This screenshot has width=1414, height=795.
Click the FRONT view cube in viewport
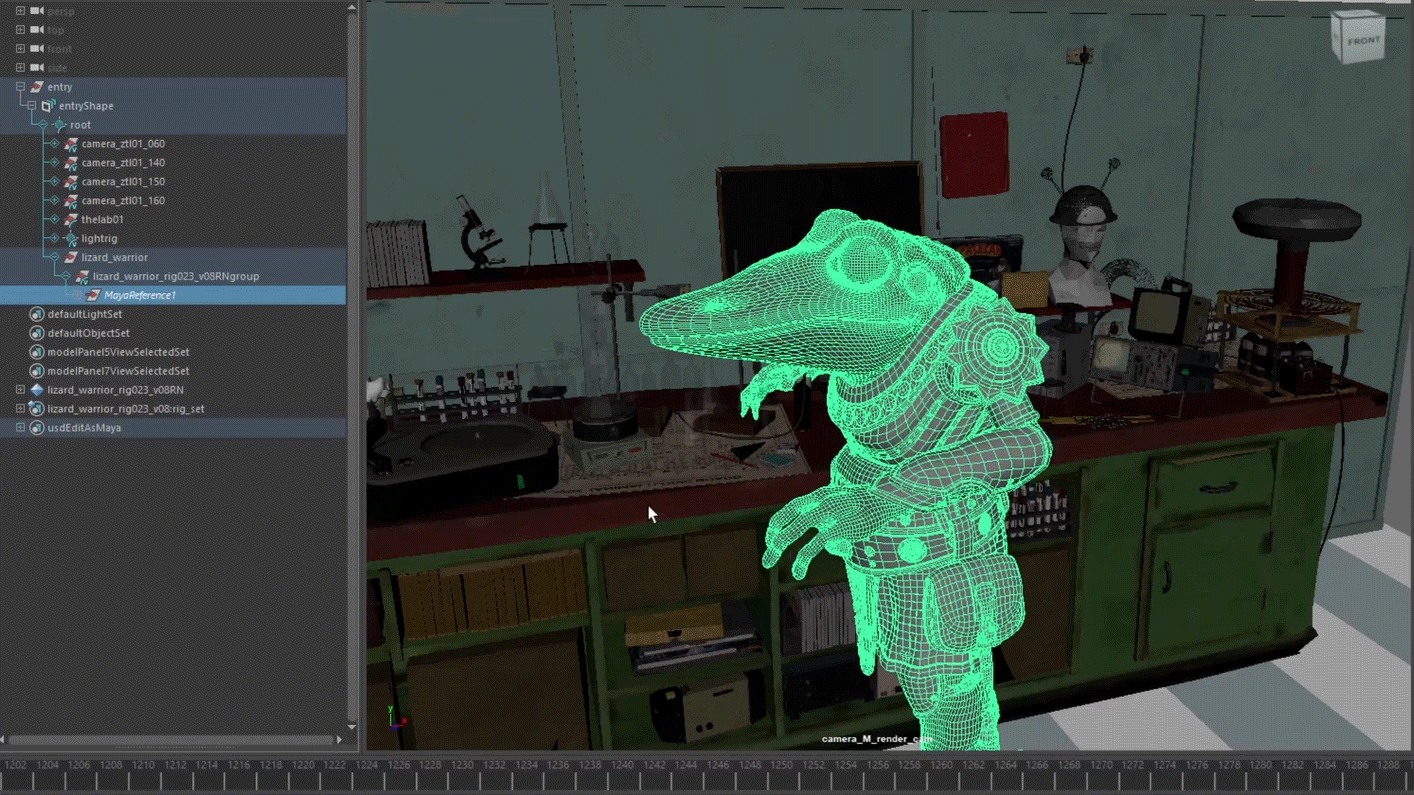(x=1358, y=38)
